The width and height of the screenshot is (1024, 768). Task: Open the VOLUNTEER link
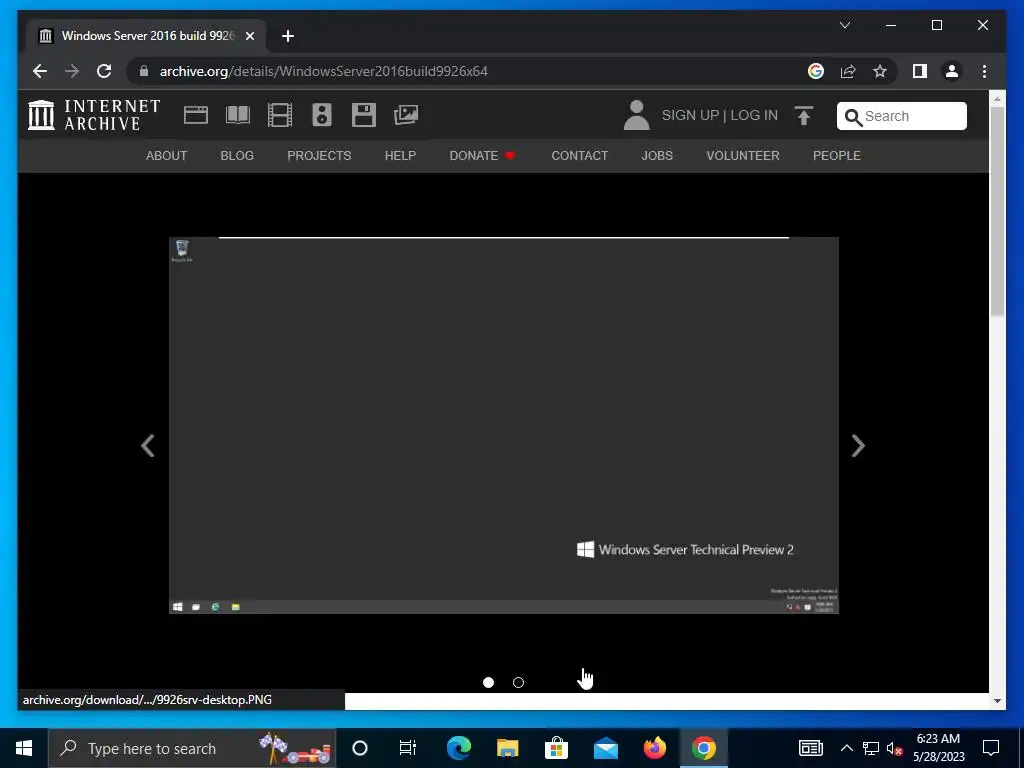743,155
